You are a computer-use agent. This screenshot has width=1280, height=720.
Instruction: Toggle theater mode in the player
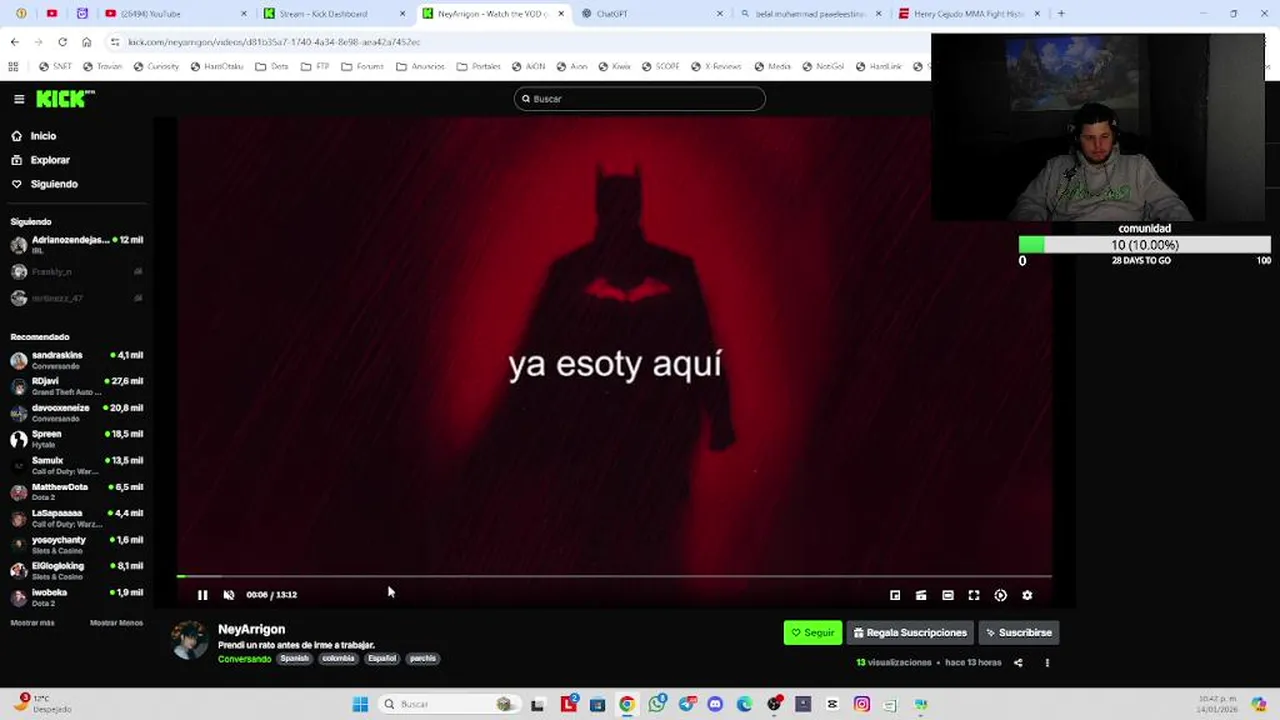(948, 595)
